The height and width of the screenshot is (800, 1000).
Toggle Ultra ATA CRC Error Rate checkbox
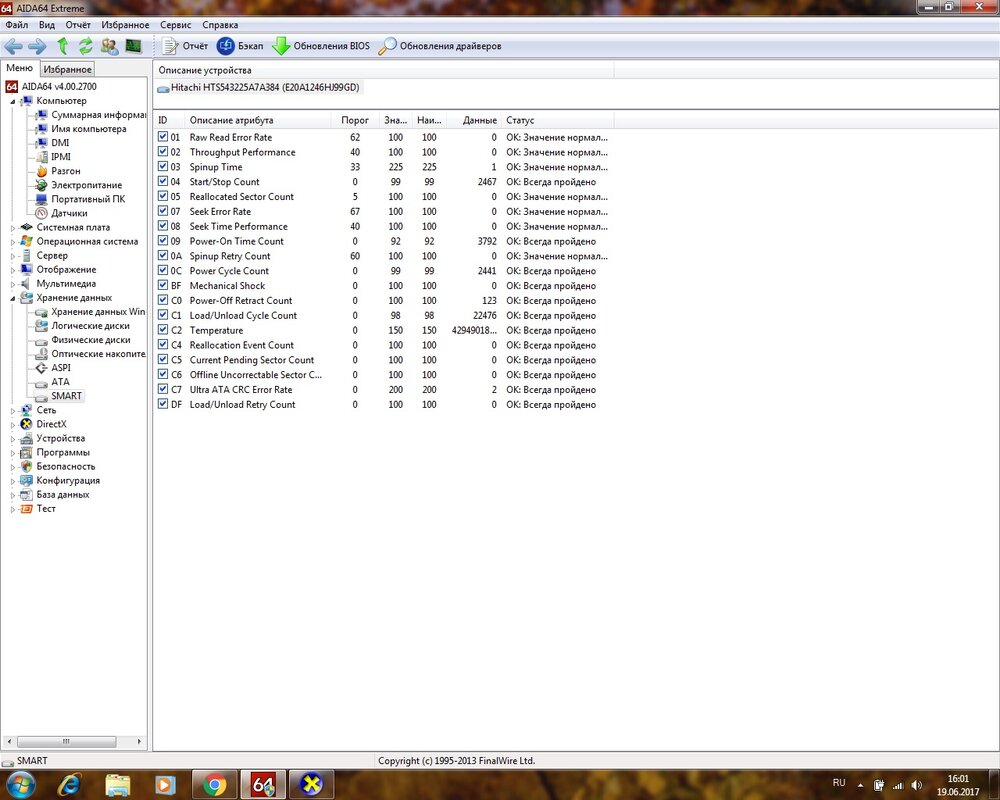tap(163, 389)
